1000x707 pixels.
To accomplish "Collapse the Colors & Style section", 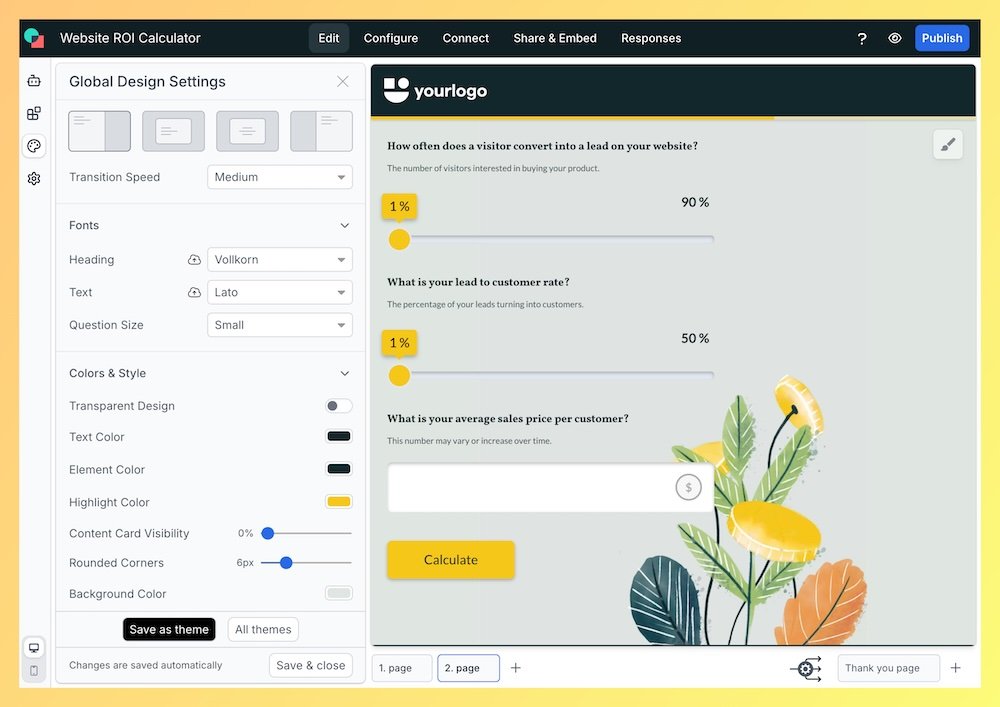I will (344, 373).
